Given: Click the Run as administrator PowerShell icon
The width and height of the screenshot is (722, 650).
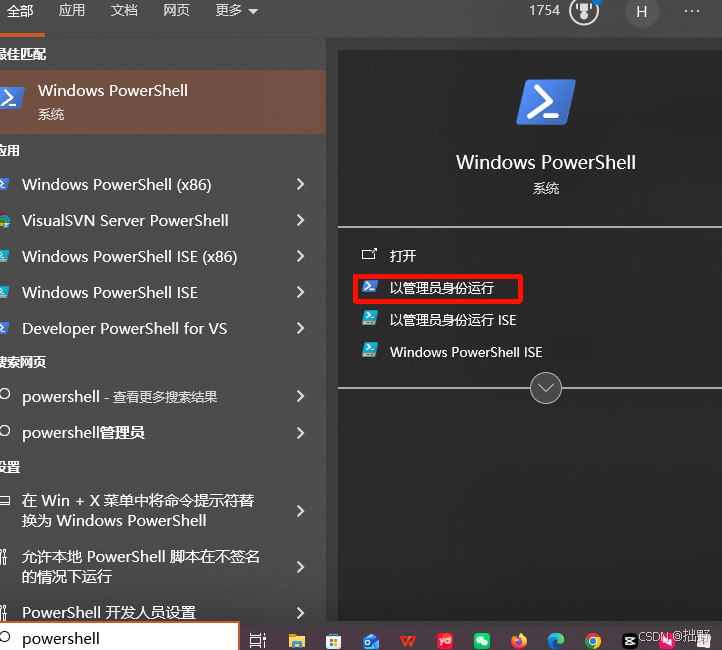Looking at the screenshot, I should pos(370,287).
